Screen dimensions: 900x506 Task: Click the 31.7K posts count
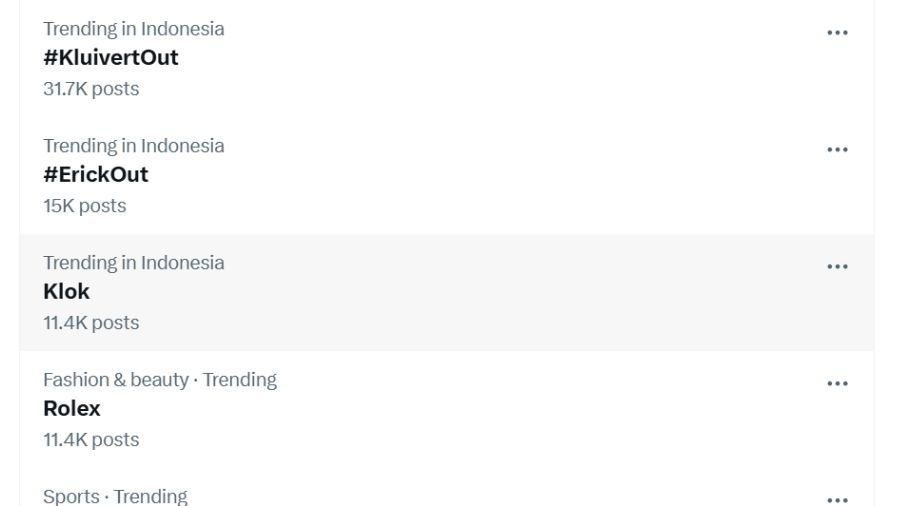click(x=91, y=89)
